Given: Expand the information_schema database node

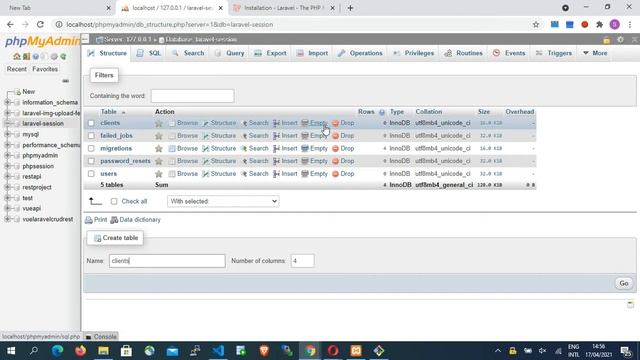Looking at the screenshot, I should pos(7,102).
